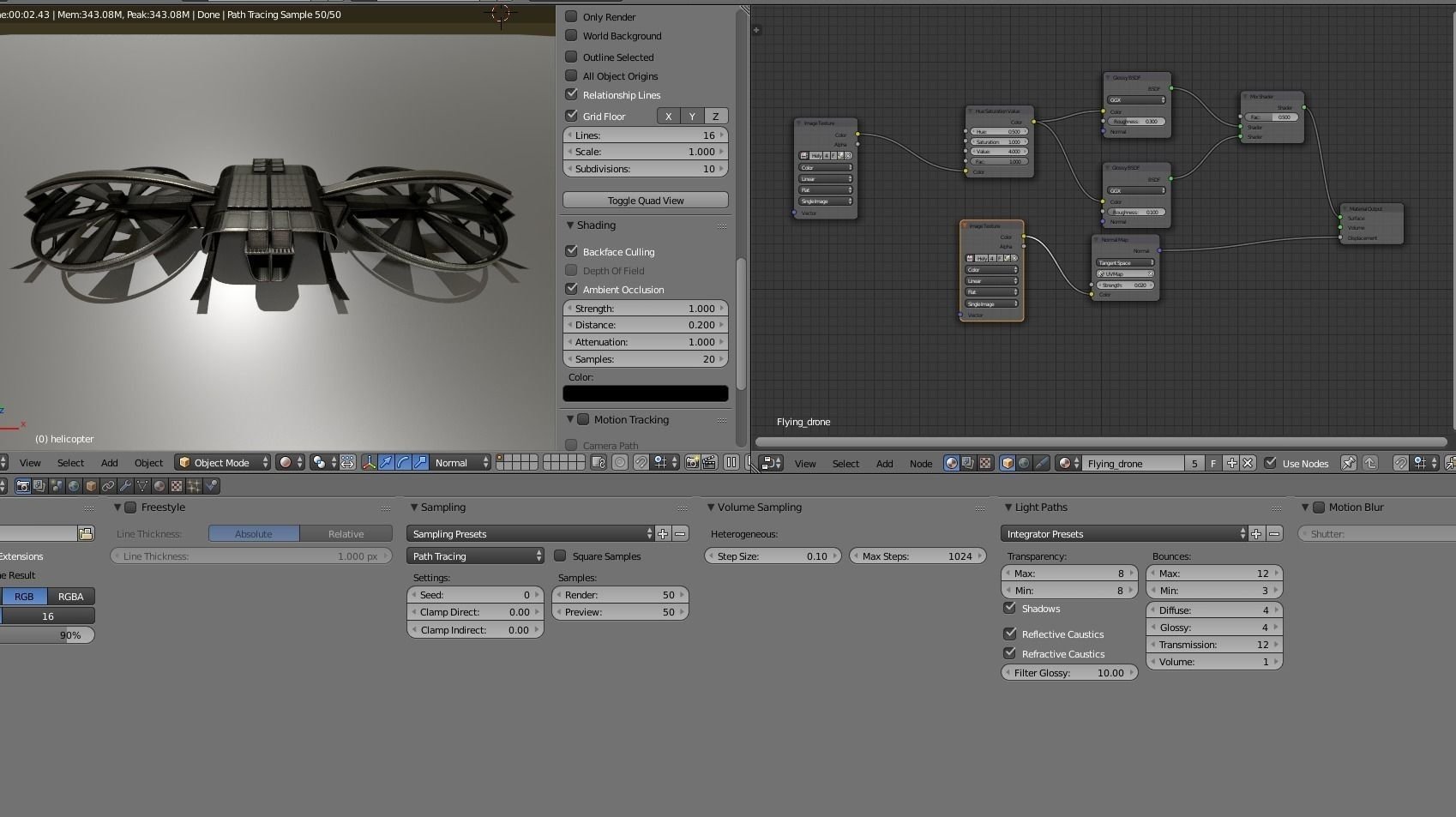Select the Modifiers wrench icon
1456x817 pixels.
coord(126,485)
